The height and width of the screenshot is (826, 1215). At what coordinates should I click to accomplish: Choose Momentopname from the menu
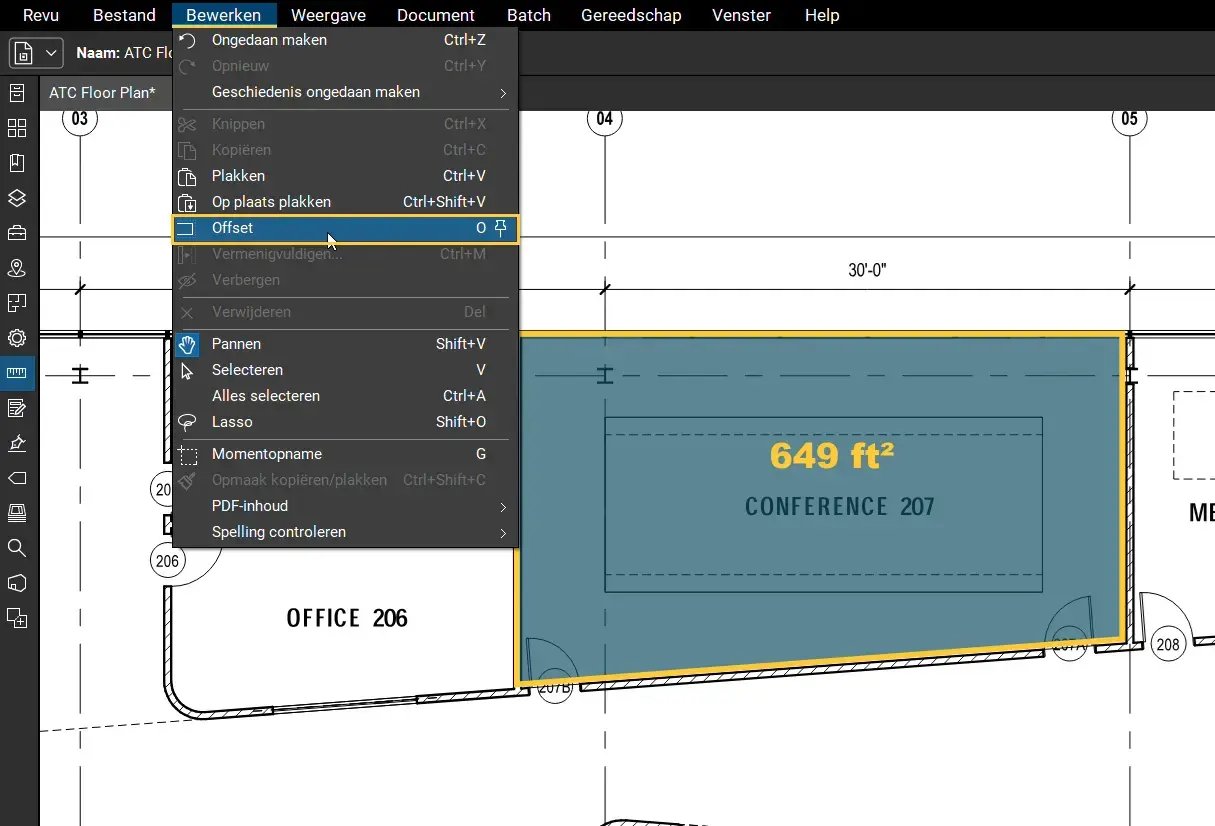pos(345,454)
